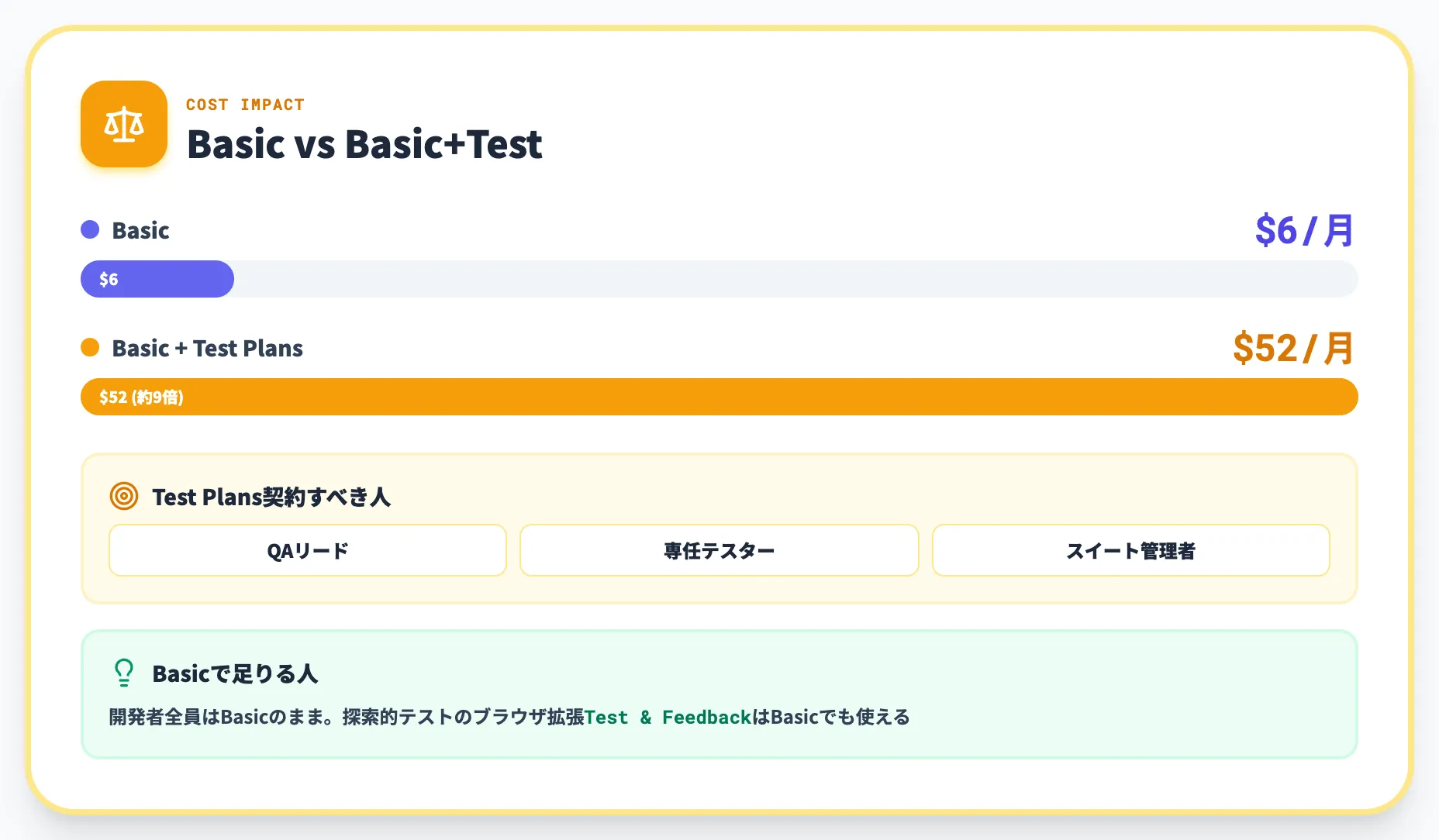Click the Basicで足りる人 heading

pos(235,673)
